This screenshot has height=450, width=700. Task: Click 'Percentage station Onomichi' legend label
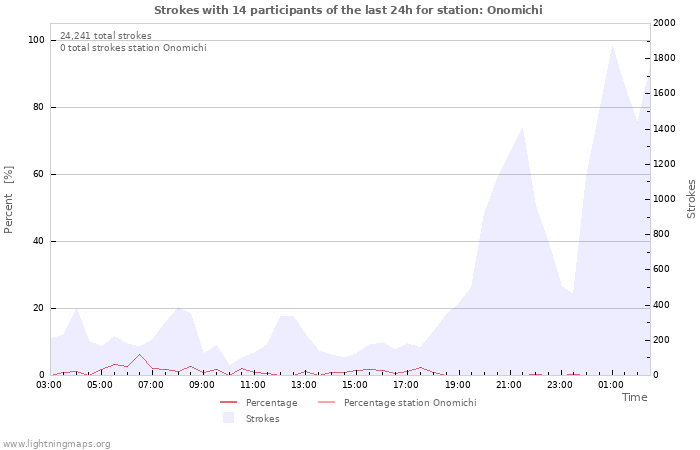click(410, 403)
